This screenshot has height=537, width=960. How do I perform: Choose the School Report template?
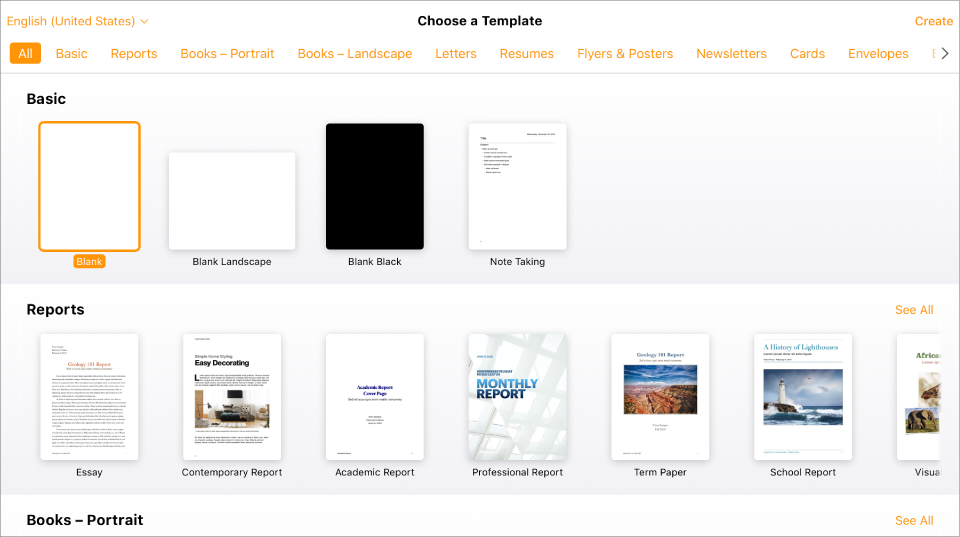[x=803, y=397]
